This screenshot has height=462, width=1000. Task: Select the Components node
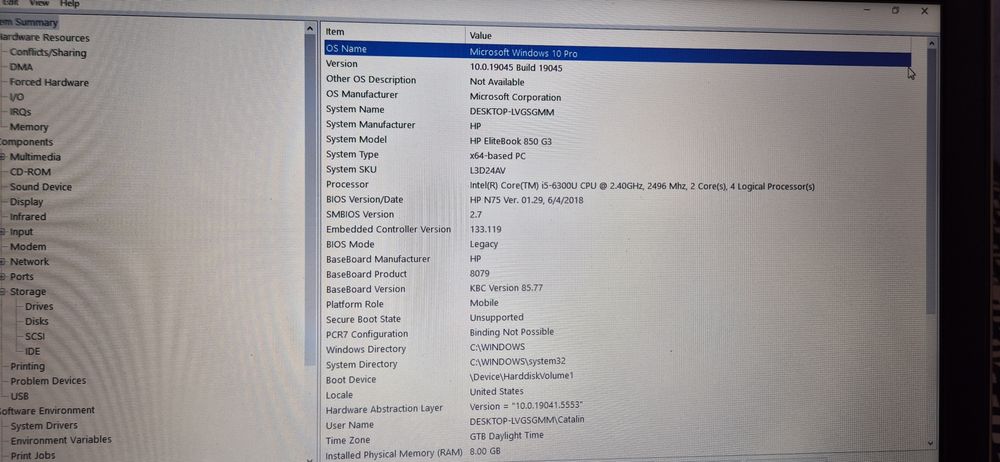tap(26, 142)
